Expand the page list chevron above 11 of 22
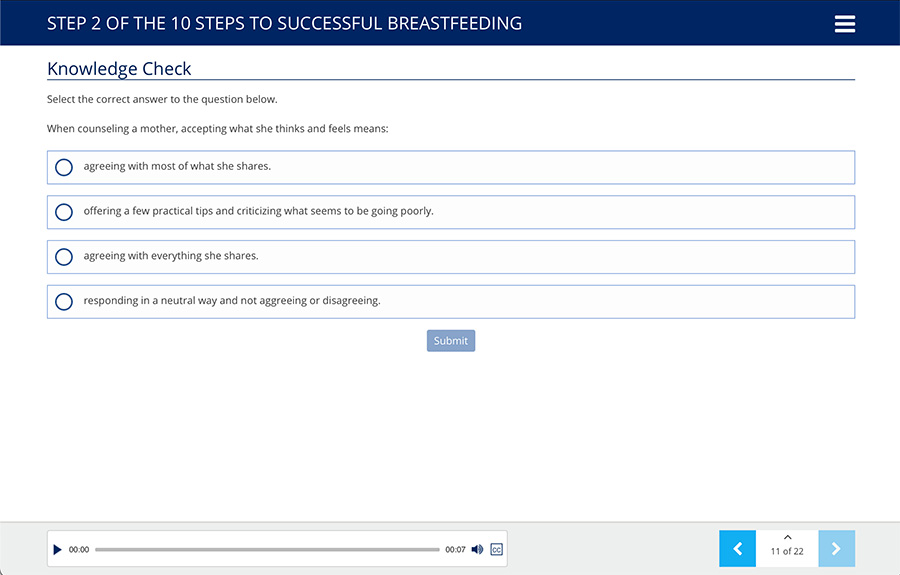The width and height of the screenshot is (900, 575). 787,538
